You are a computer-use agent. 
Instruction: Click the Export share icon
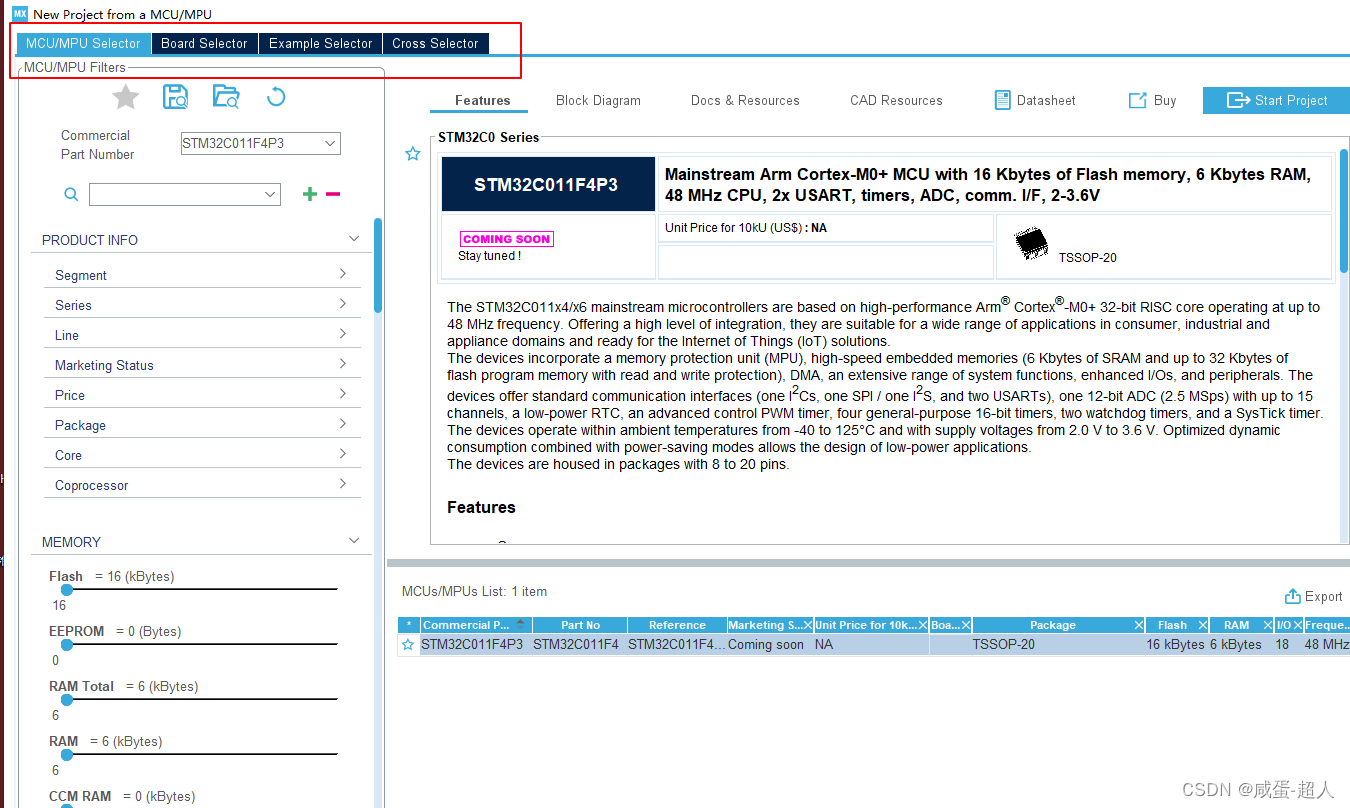[x=1293, y=596]
